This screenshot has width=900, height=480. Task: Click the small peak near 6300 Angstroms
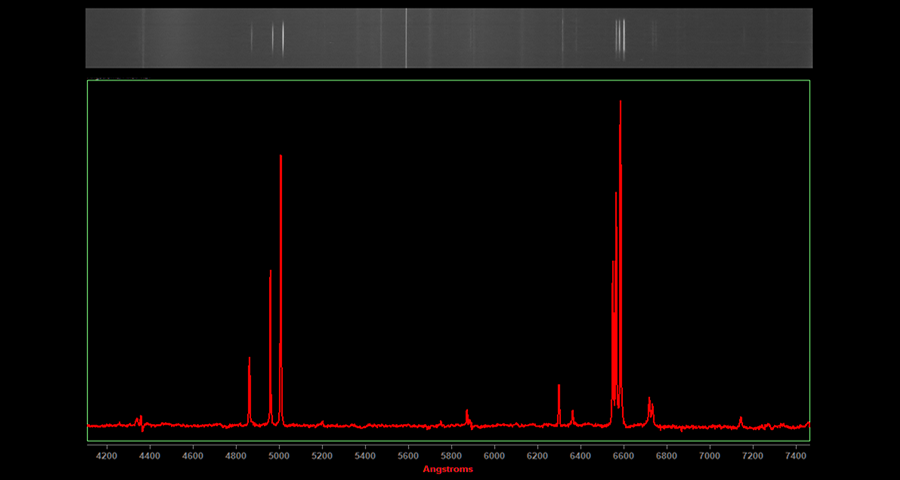559,388
